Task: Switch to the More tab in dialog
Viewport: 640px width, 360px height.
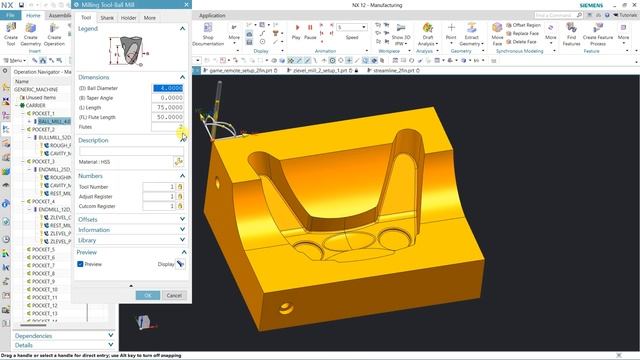Action: [149, 18]
